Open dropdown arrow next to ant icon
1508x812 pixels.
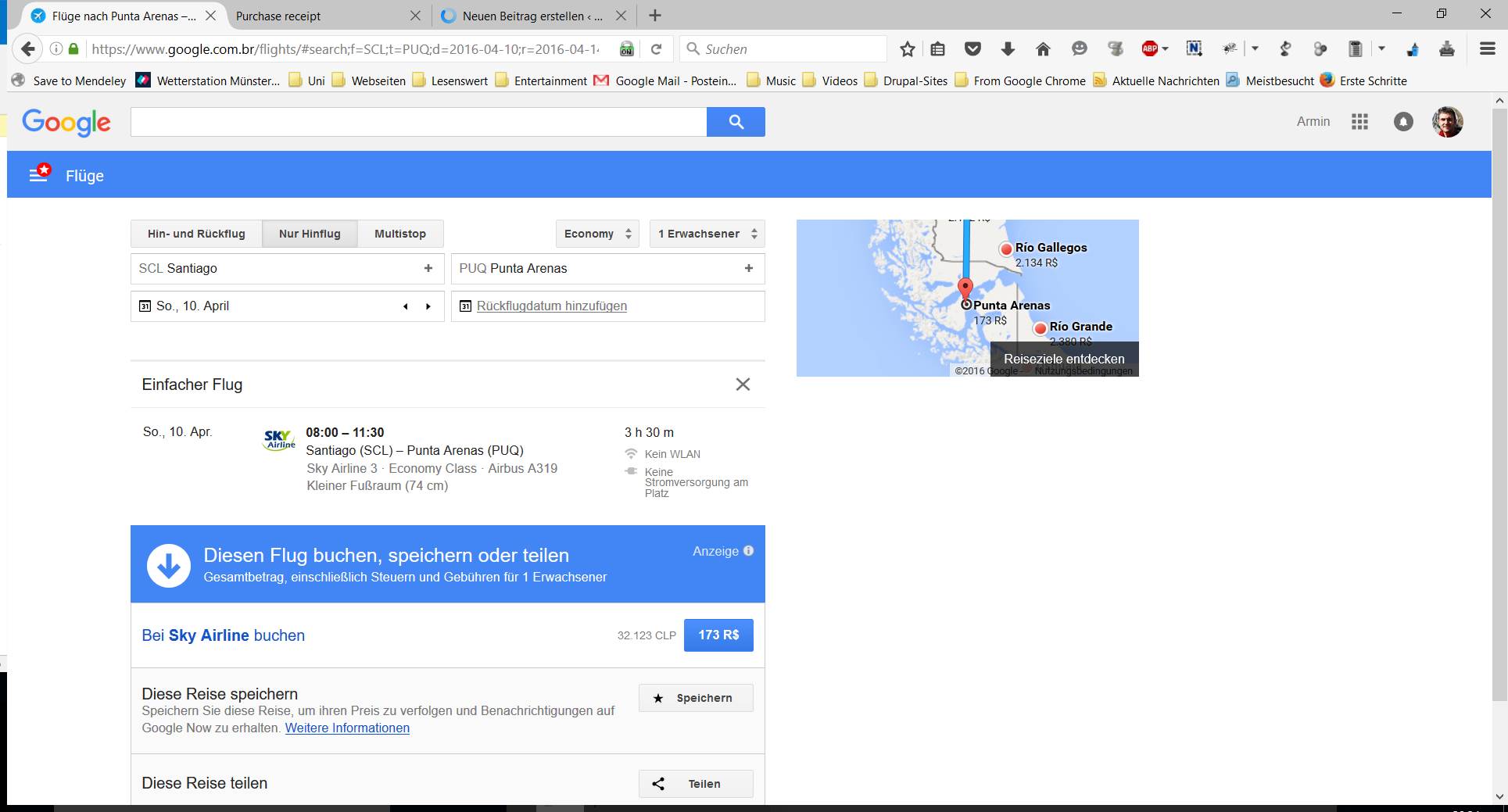(1255, 49)
